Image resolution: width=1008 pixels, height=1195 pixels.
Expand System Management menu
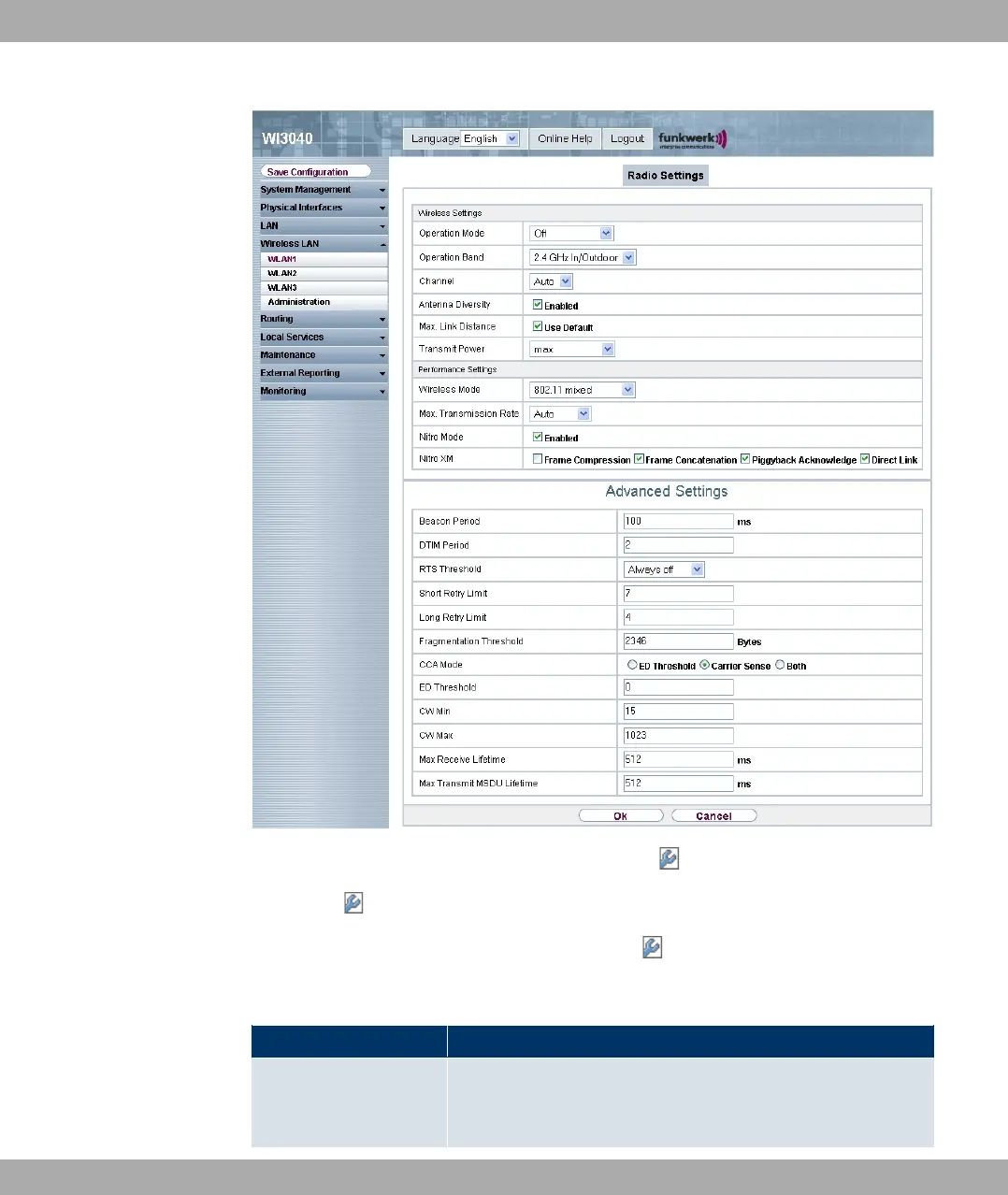323,190
